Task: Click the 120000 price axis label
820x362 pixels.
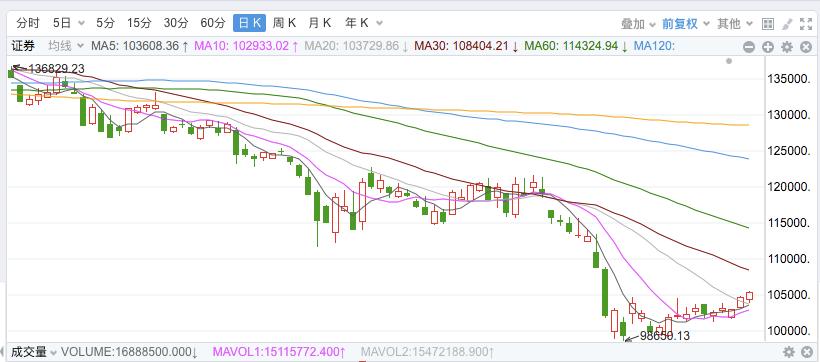Action: pyautogui.click(x=790, y=187)
